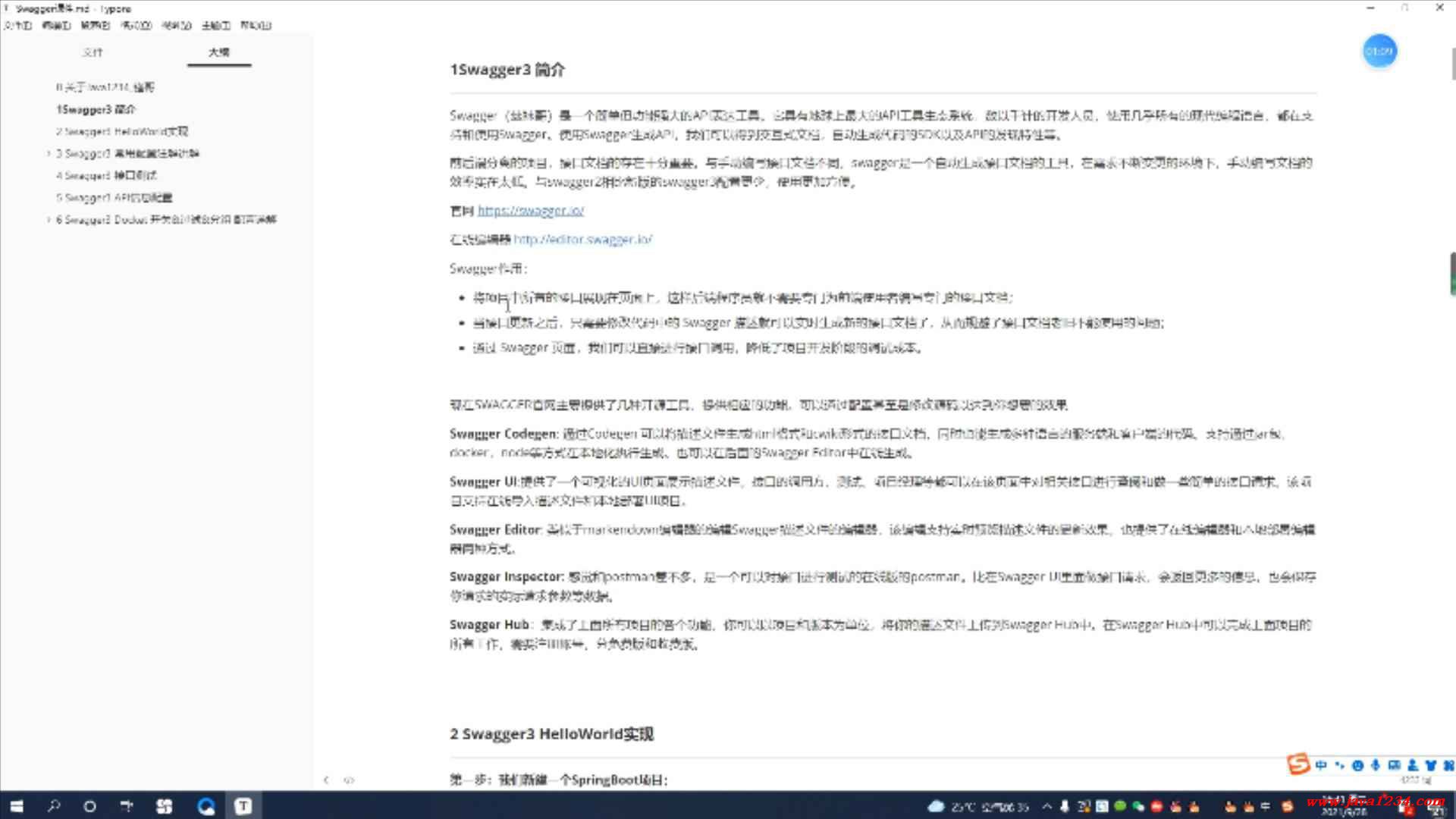The width and height of the screenshot is (1456, 819).
Task: Jump to outline entry 0 关于 java1234
Action: pyautogui.click(x=105, y=87)
